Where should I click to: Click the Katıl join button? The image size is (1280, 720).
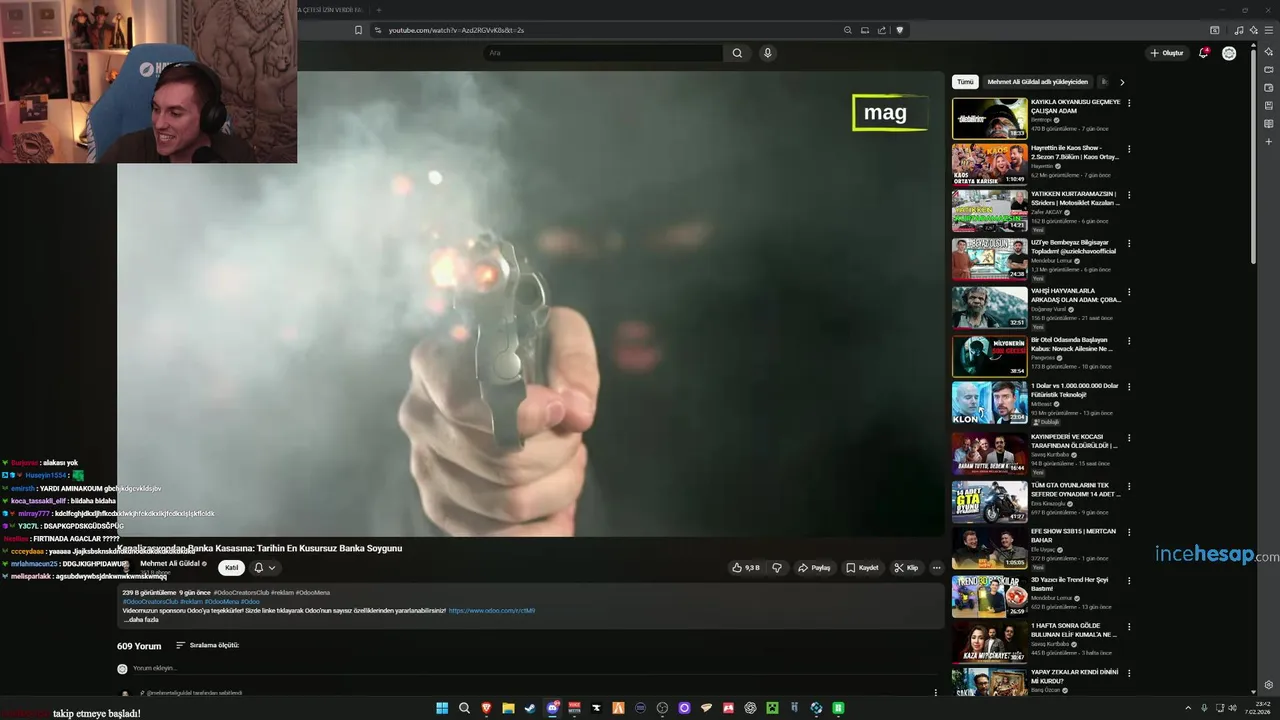(232, 567)
